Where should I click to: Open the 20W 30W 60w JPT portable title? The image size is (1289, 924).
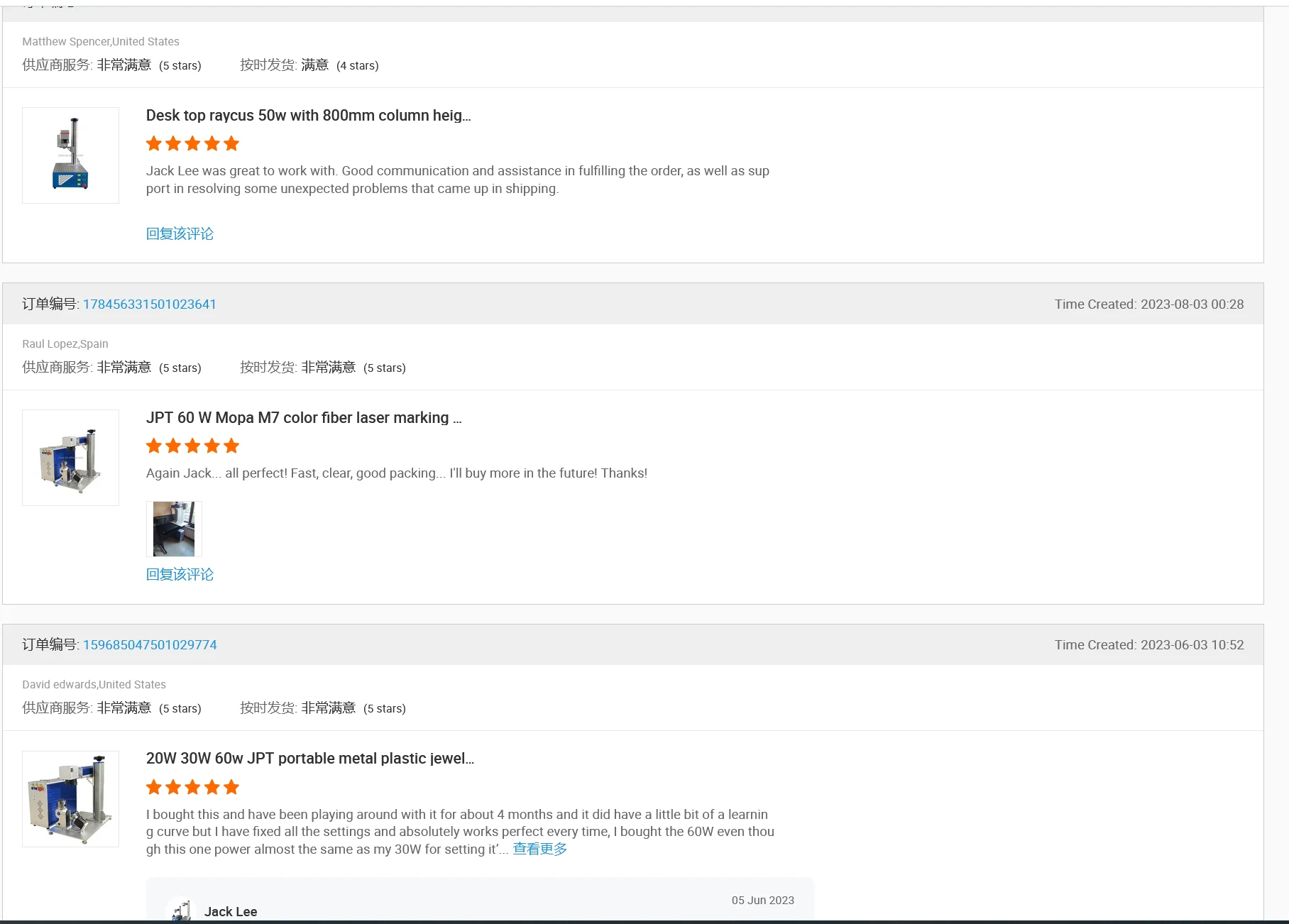point(309,759)
